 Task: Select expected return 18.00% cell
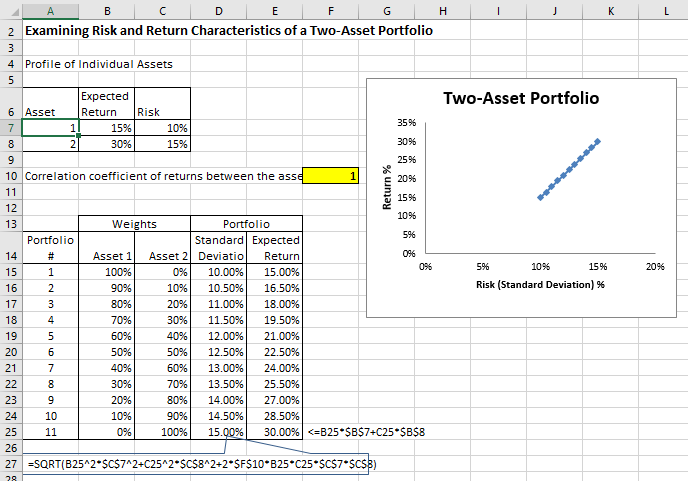pyautogui.click(x=275, y=304)
